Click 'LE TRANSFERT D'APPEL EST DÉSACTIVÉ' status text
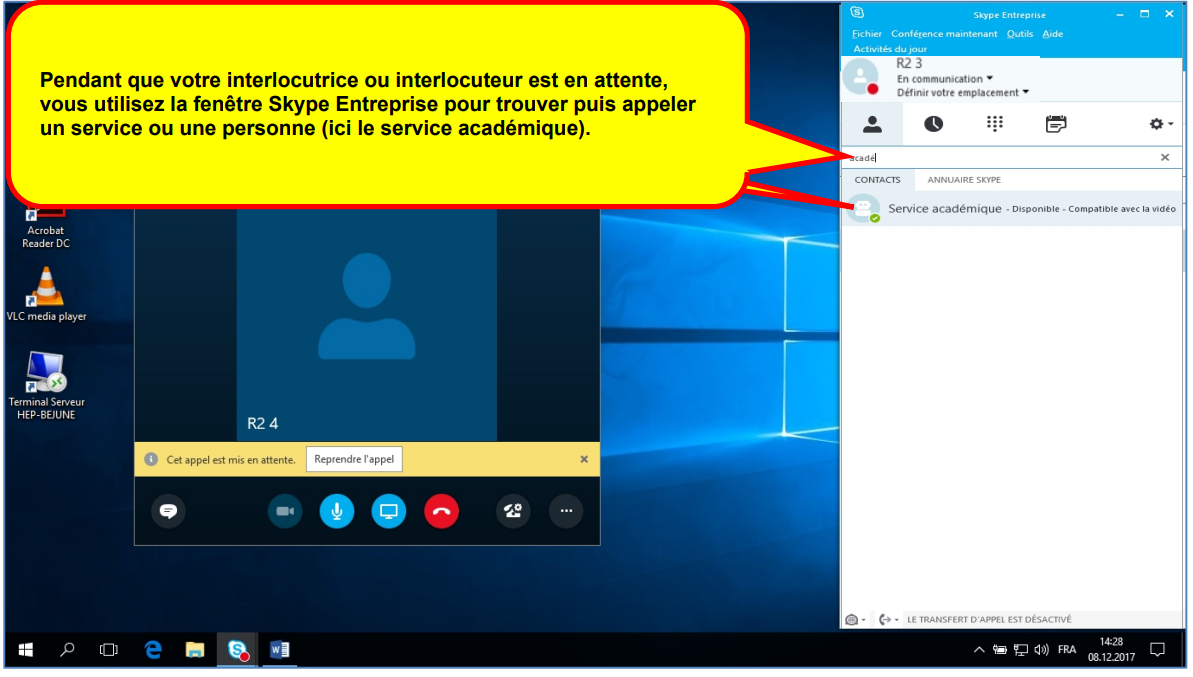The image size is (1193, 677). (988, 620)
